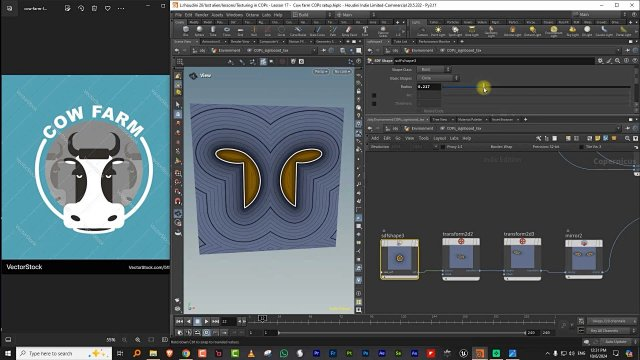Jump to first frame on timeline
Viewport: 640px width, 360px height.
coord(179,322)
